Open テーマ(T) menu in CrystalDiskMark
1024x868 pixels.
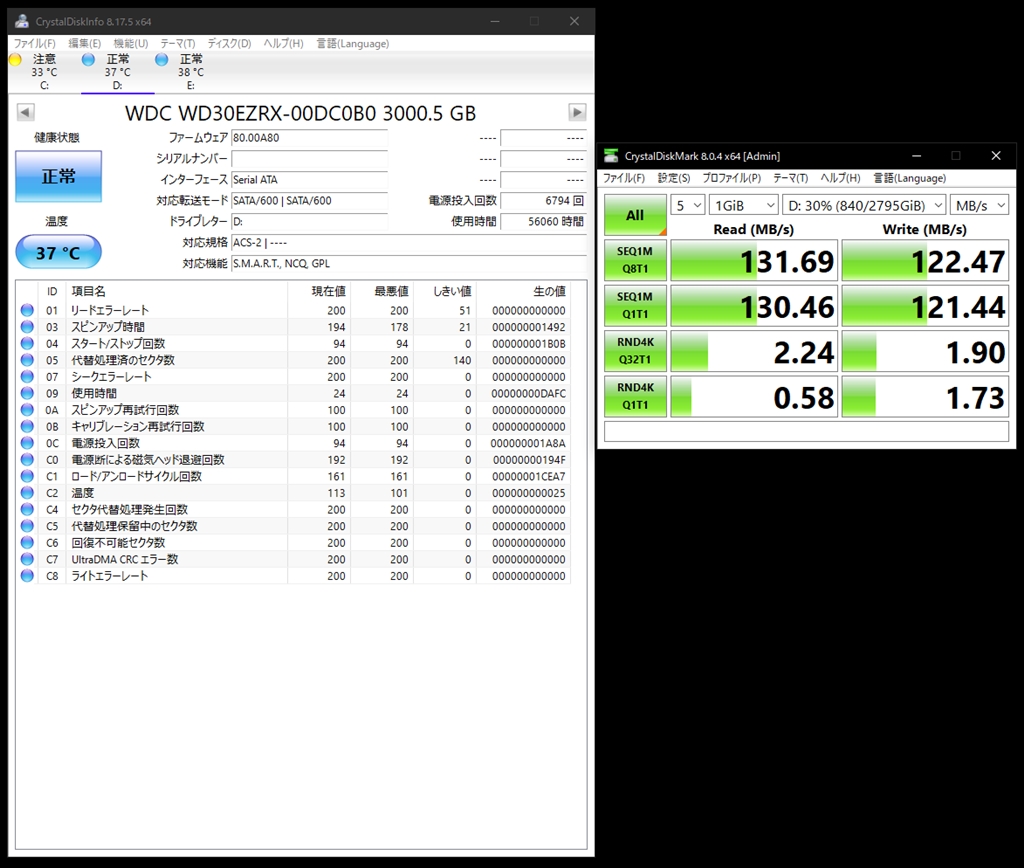pyautogui.click(x=791, y=178)
